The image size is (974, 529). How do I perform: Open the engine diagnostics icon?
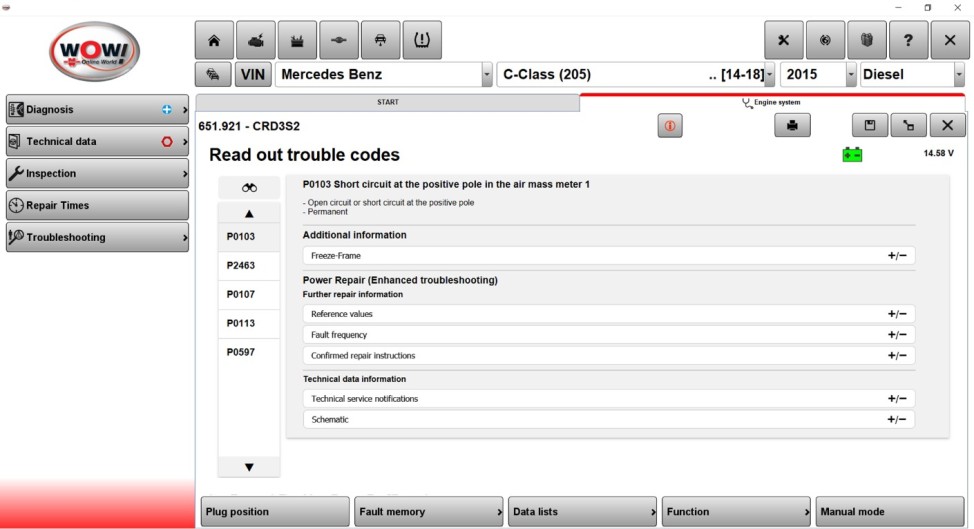pos(256,40)
